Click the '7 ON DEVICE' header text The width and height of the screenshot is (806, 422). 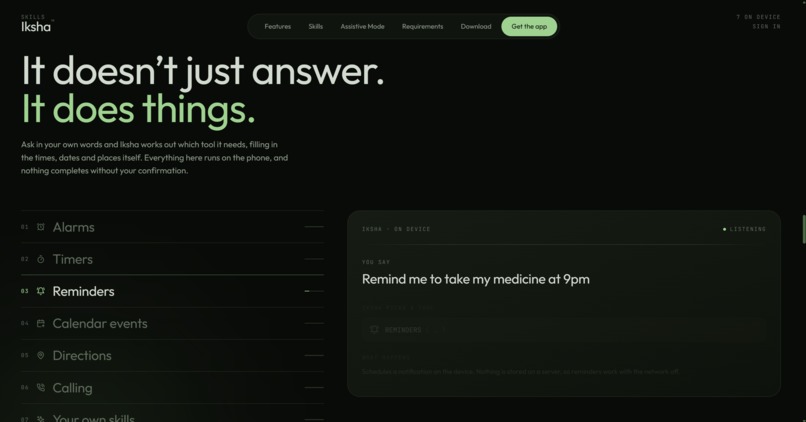758,17
